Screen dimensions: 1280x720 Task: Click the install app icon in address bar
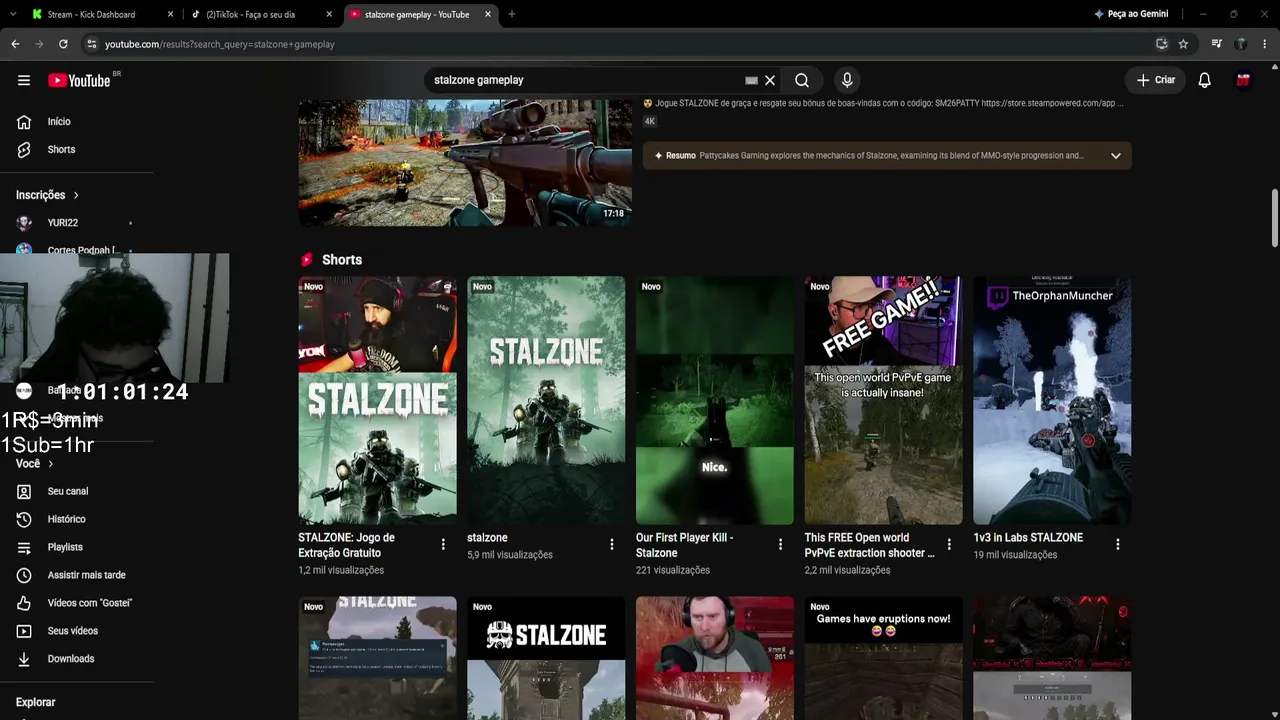click(1161, 44)
